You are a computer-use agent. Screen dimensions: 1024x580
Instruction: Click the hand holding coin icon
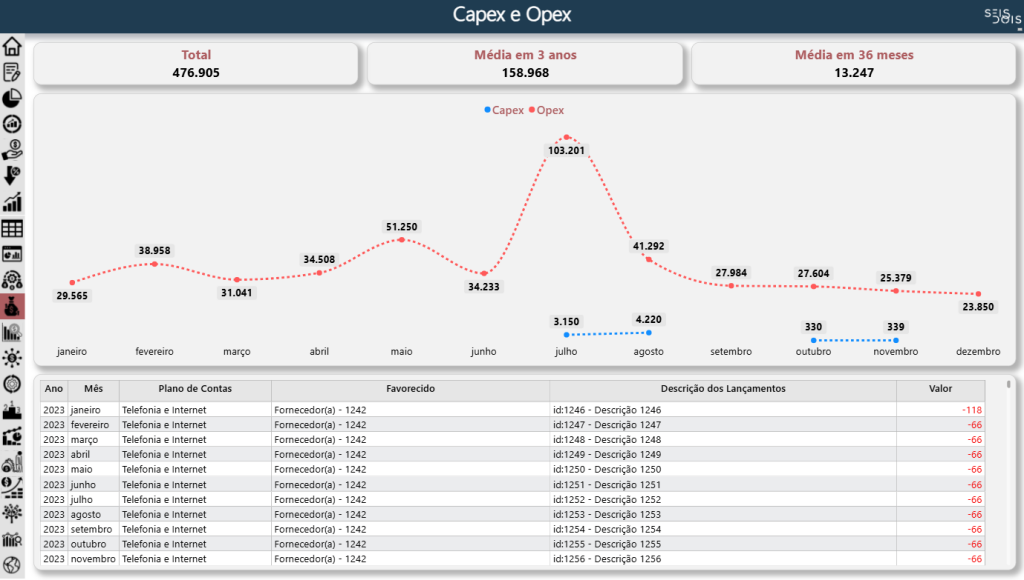12,150
